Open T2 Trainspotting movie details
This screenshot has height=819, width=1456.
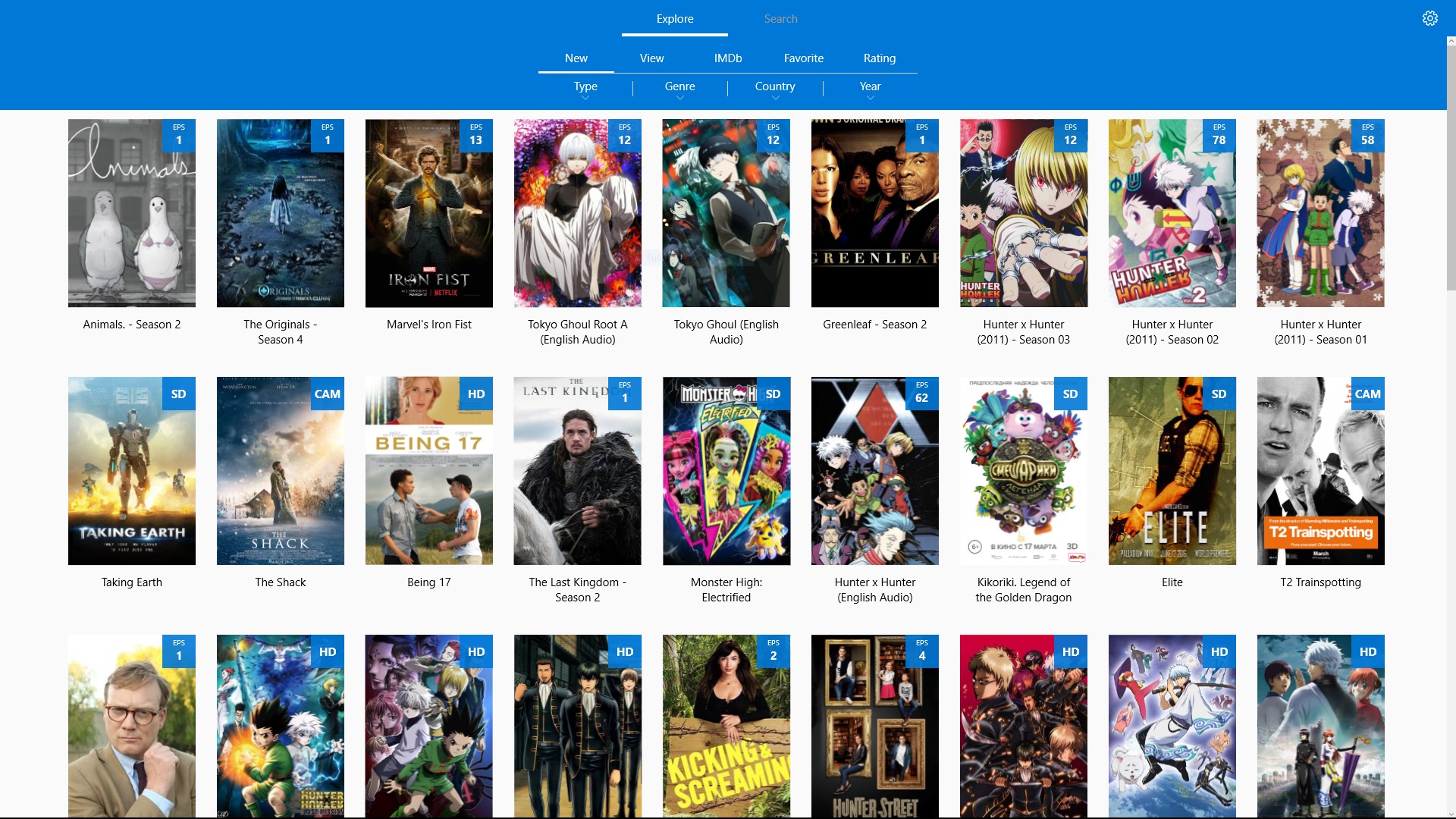[x=1320, y=471]
